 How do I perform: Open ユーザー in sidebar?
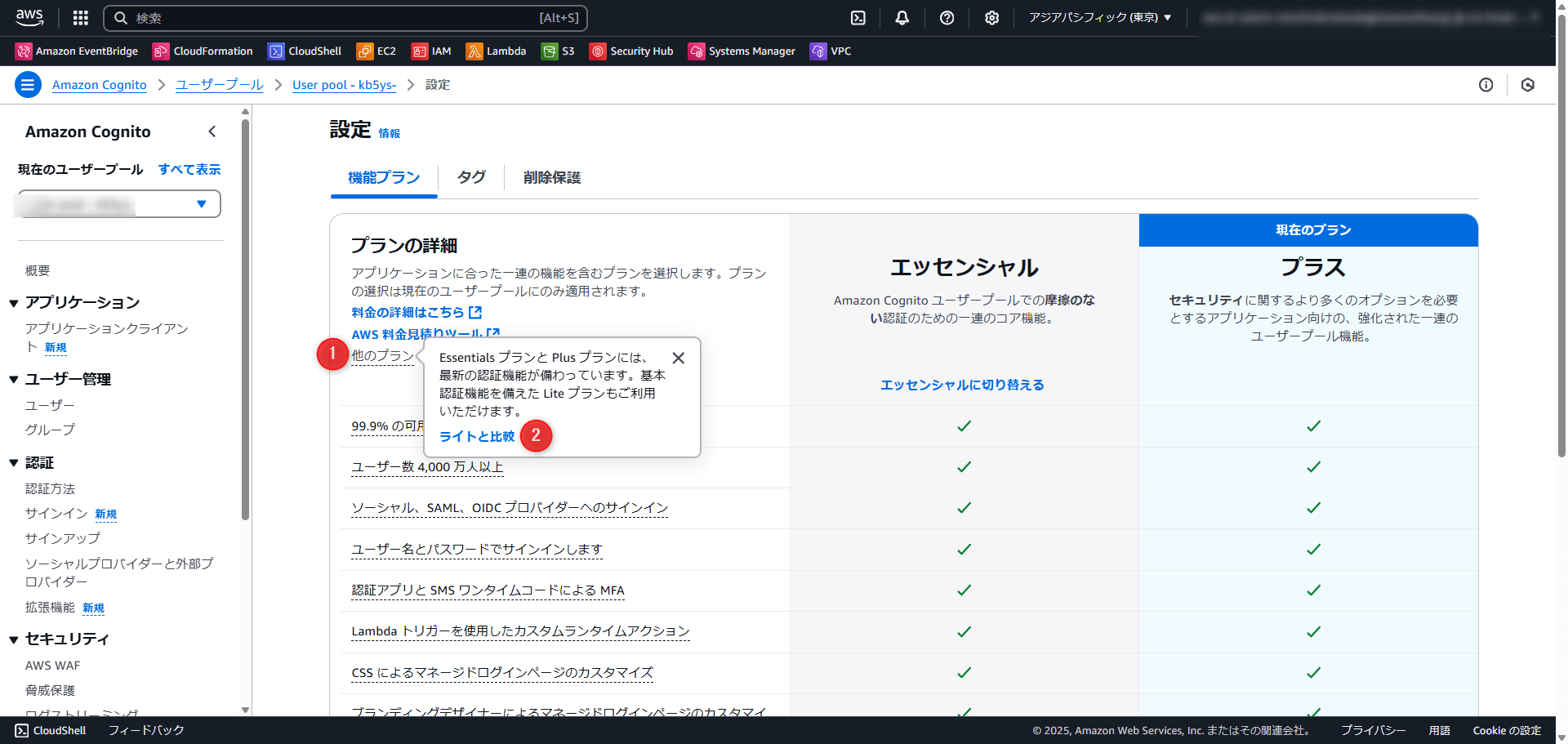(x=50, y=405)
